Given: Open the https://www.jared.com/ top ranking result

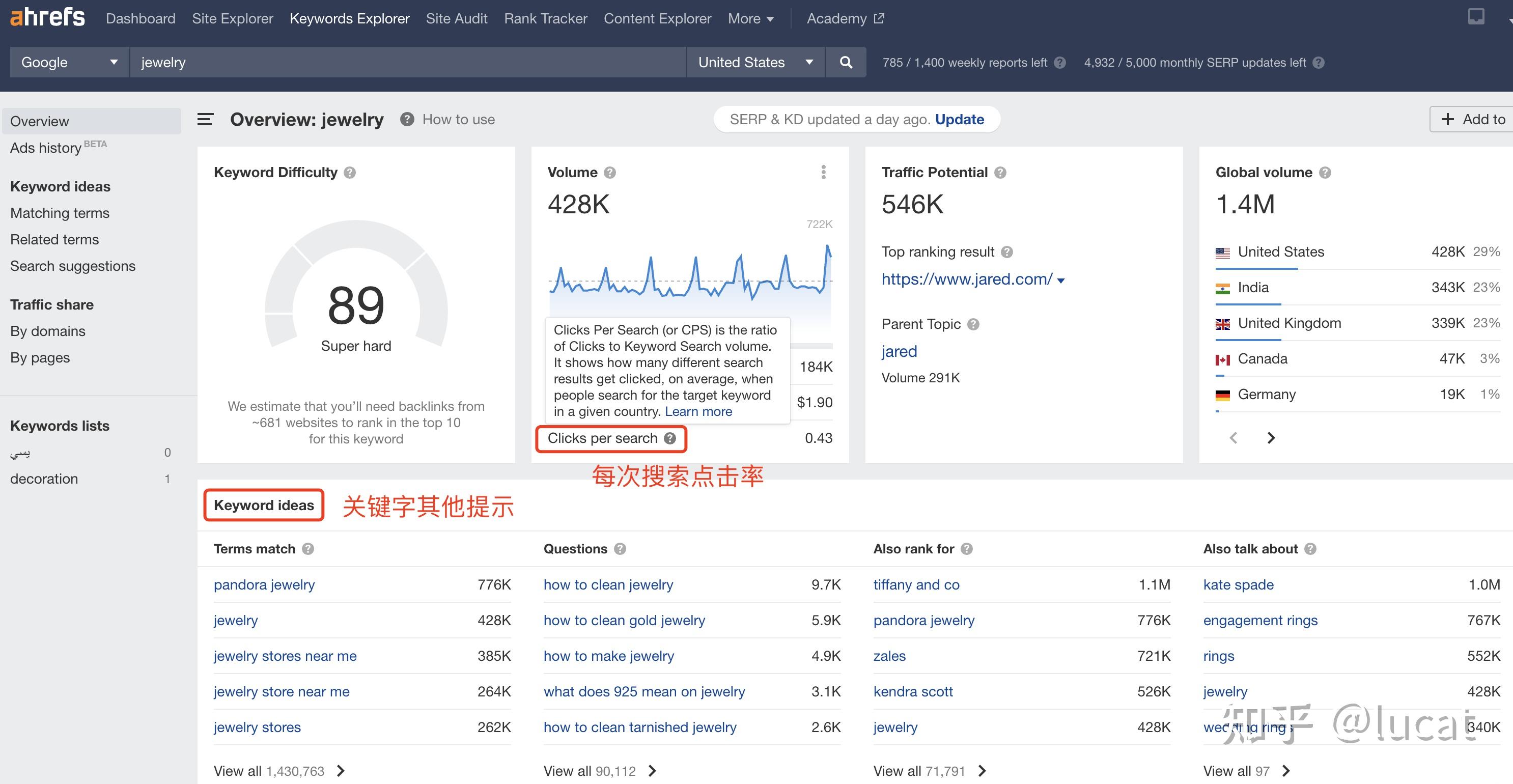Looking at the screenshot, I should pyautogui.click(x=966, y=279).
